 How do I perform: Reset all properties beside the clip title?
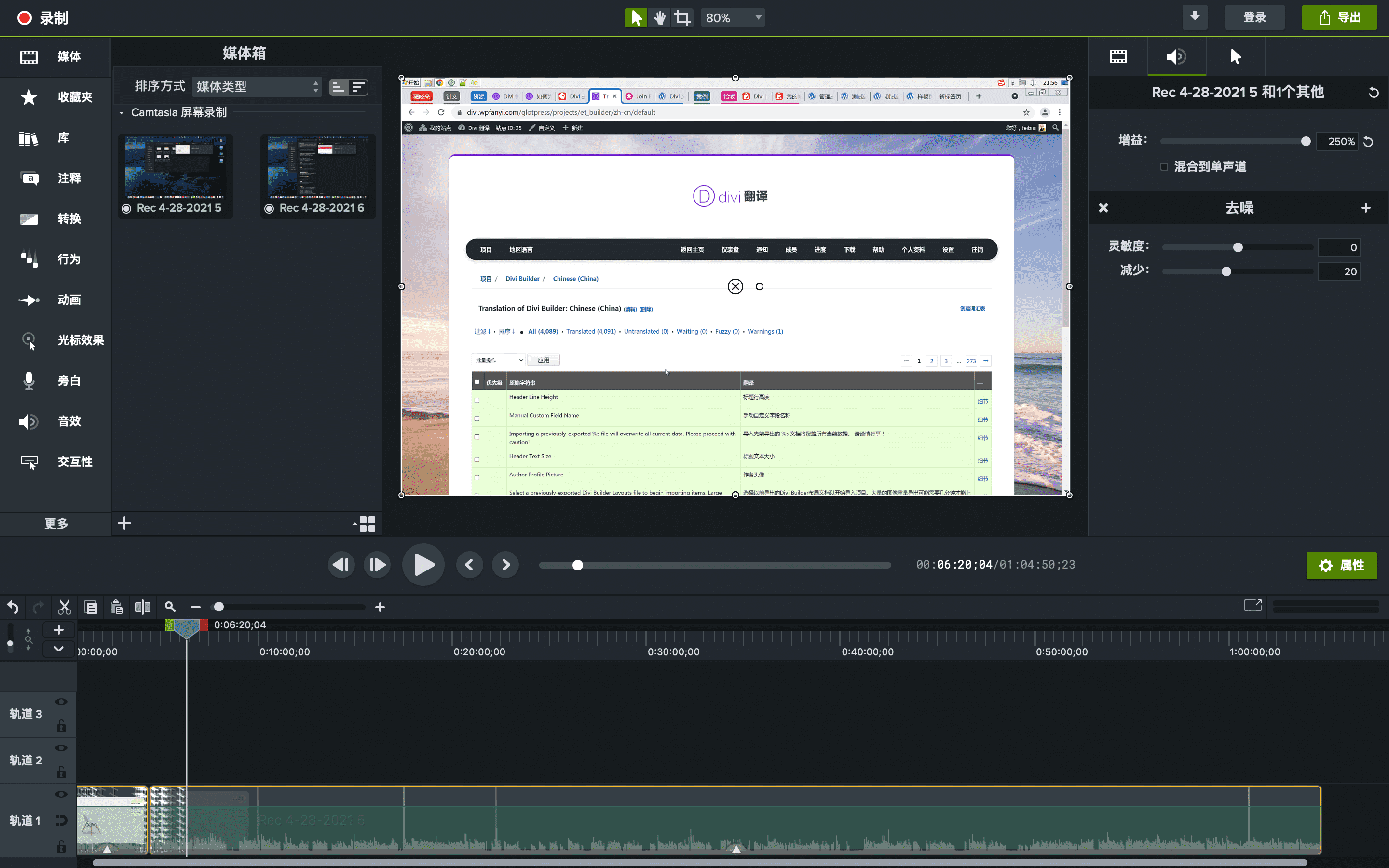click(x=1374, y=93)
